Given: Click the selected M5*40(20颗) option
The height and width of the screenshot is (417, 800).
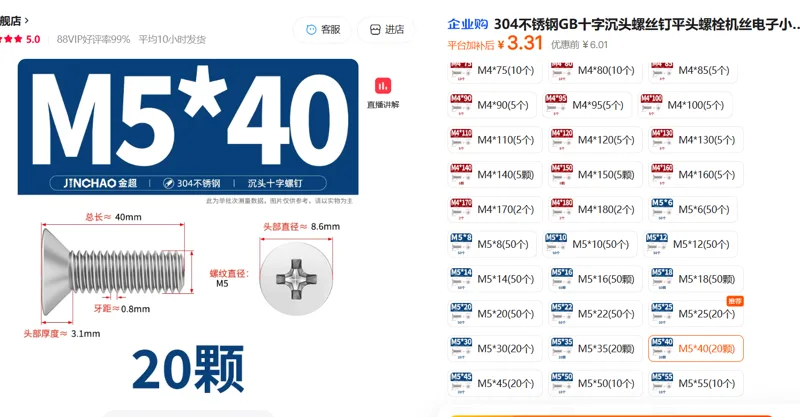Looking at the screenshot, I should tap(696, 348).
